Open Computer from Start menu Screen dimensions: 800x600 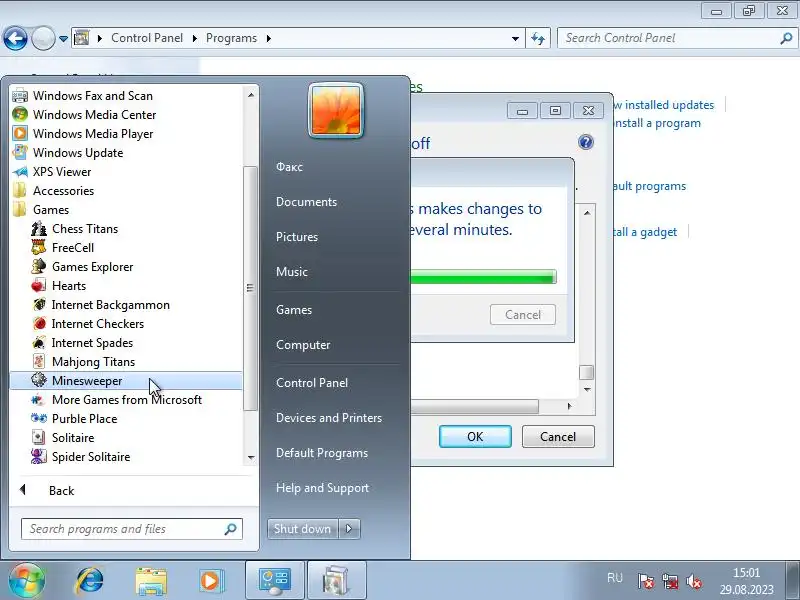tap(303, 345)
